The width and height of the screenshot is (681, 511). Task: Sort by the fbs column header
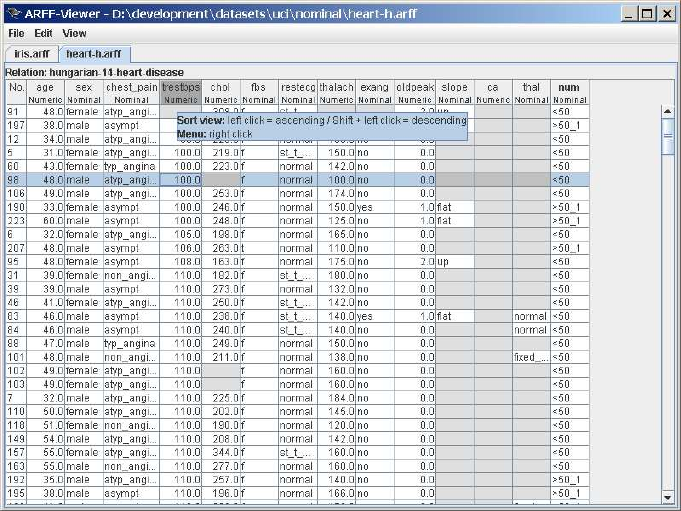click(259, 93)
